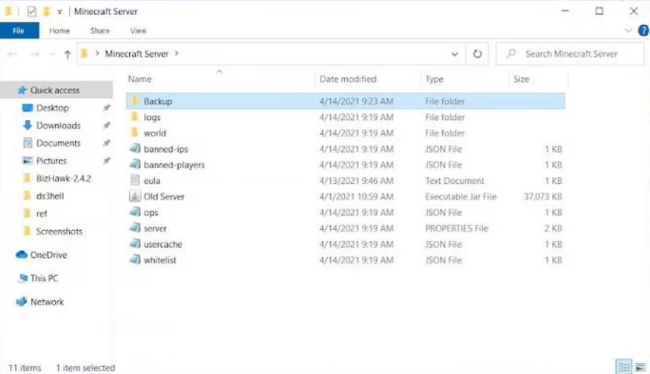Click the ops JSON file icon
The height and width of the screenshot is (374, 650).
135,212
